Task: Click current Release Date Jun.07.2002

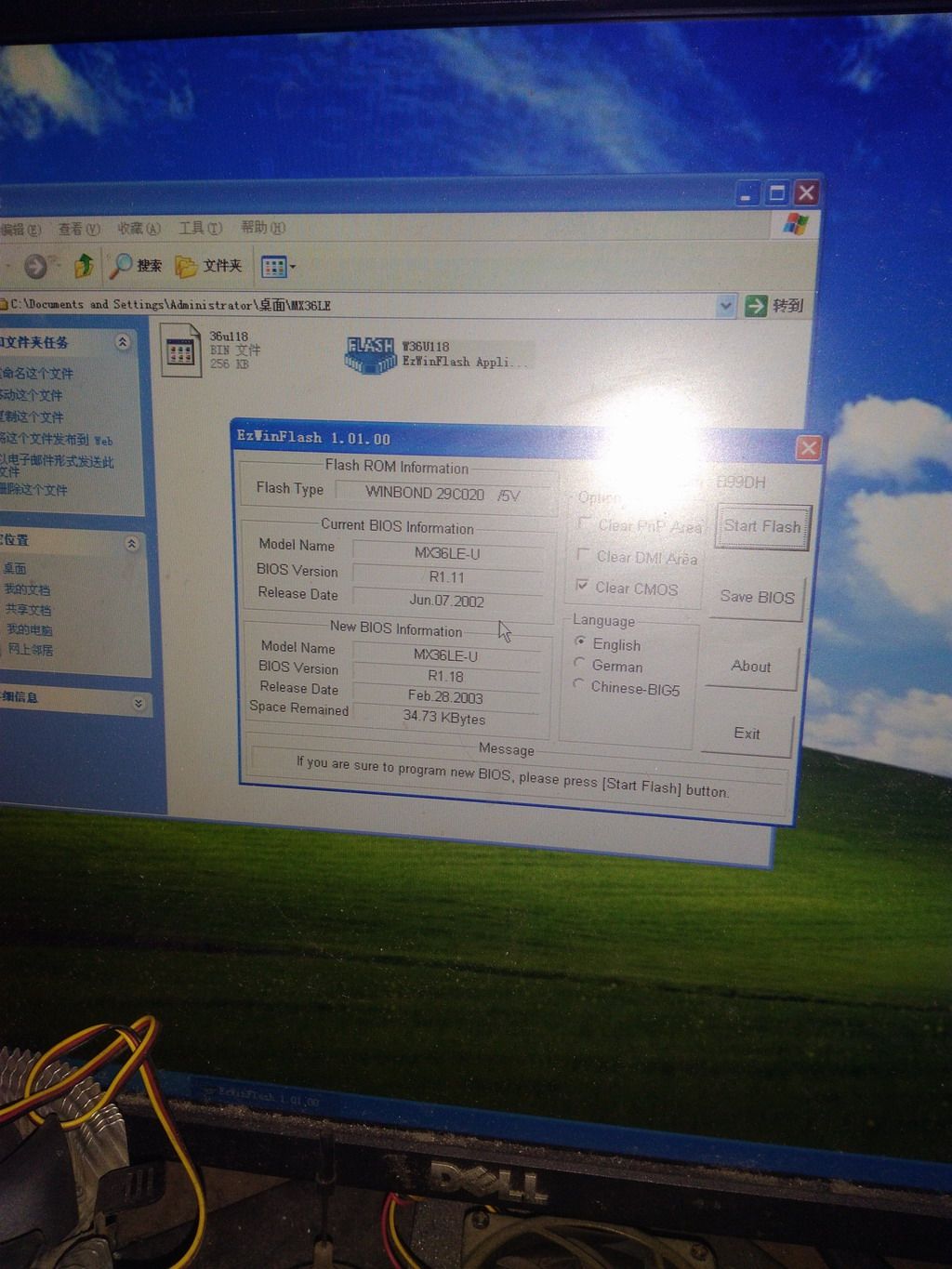Action: [447, 601]
